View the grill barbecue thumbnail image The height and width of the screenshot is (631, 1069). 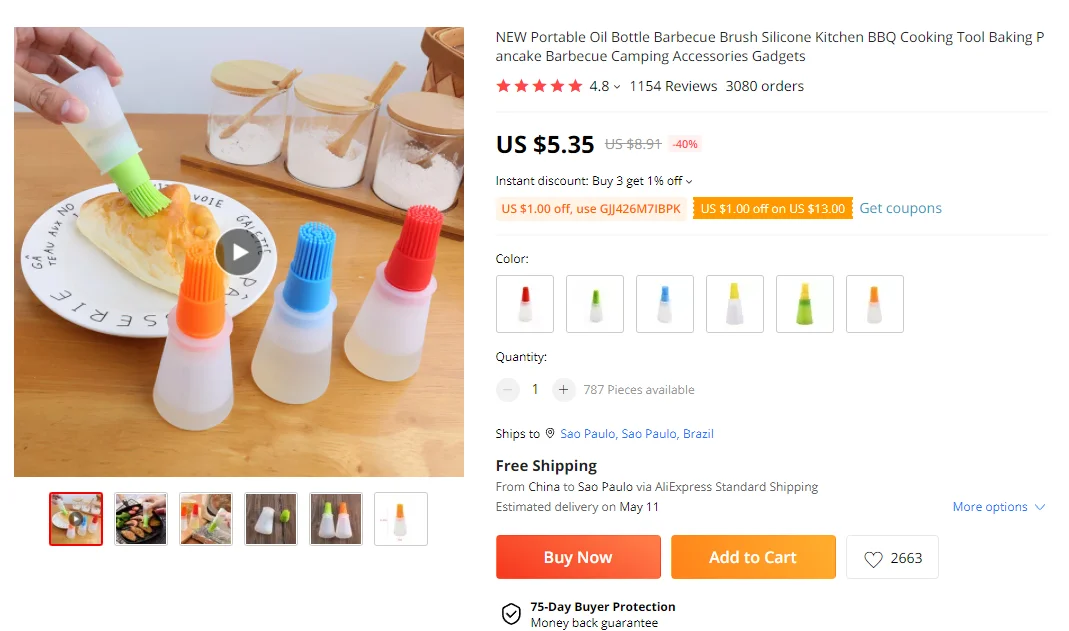141,519
